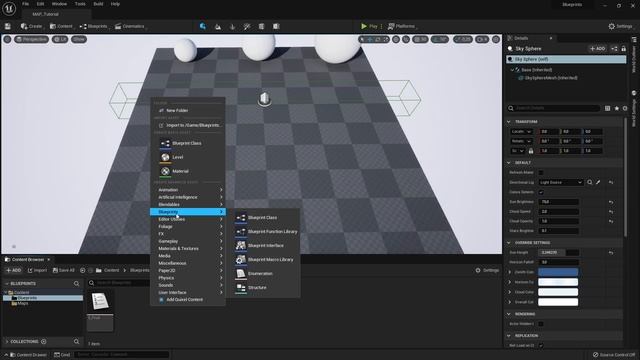Select Blueprint Class icon in submenu

241,218
